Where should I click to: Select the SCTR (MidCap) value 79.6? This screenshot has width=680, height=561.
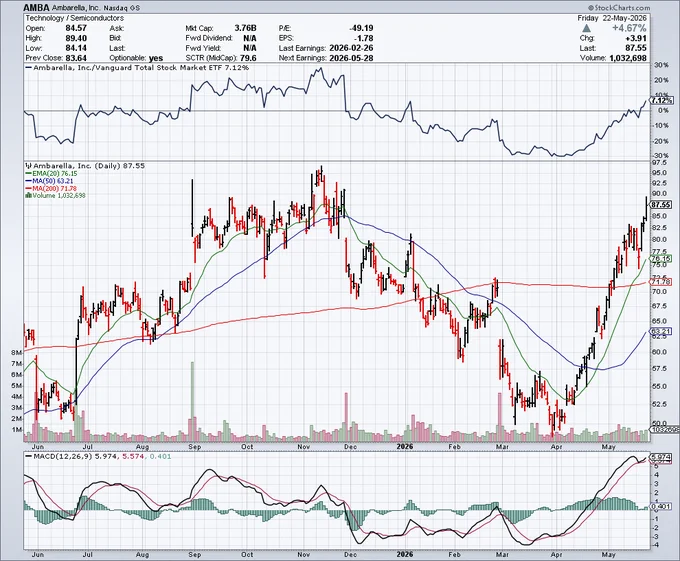(x=248, y=58)
